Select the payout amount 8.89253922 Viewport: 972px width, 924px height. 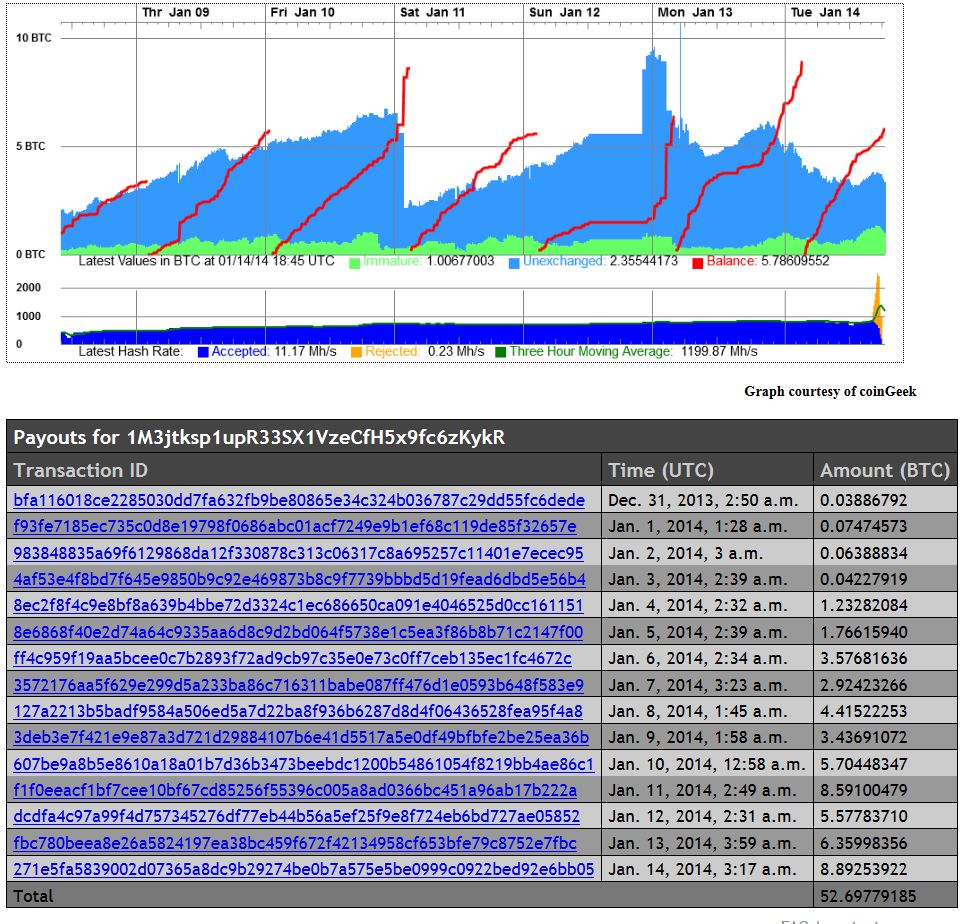[864, 869]
